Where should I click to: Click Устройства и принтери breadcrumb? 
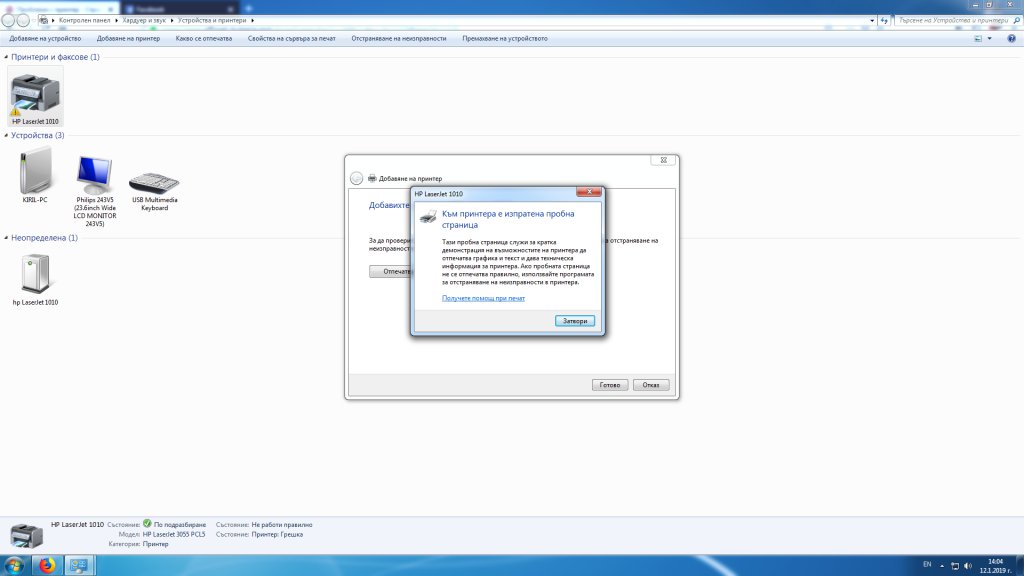click(212, 20)
